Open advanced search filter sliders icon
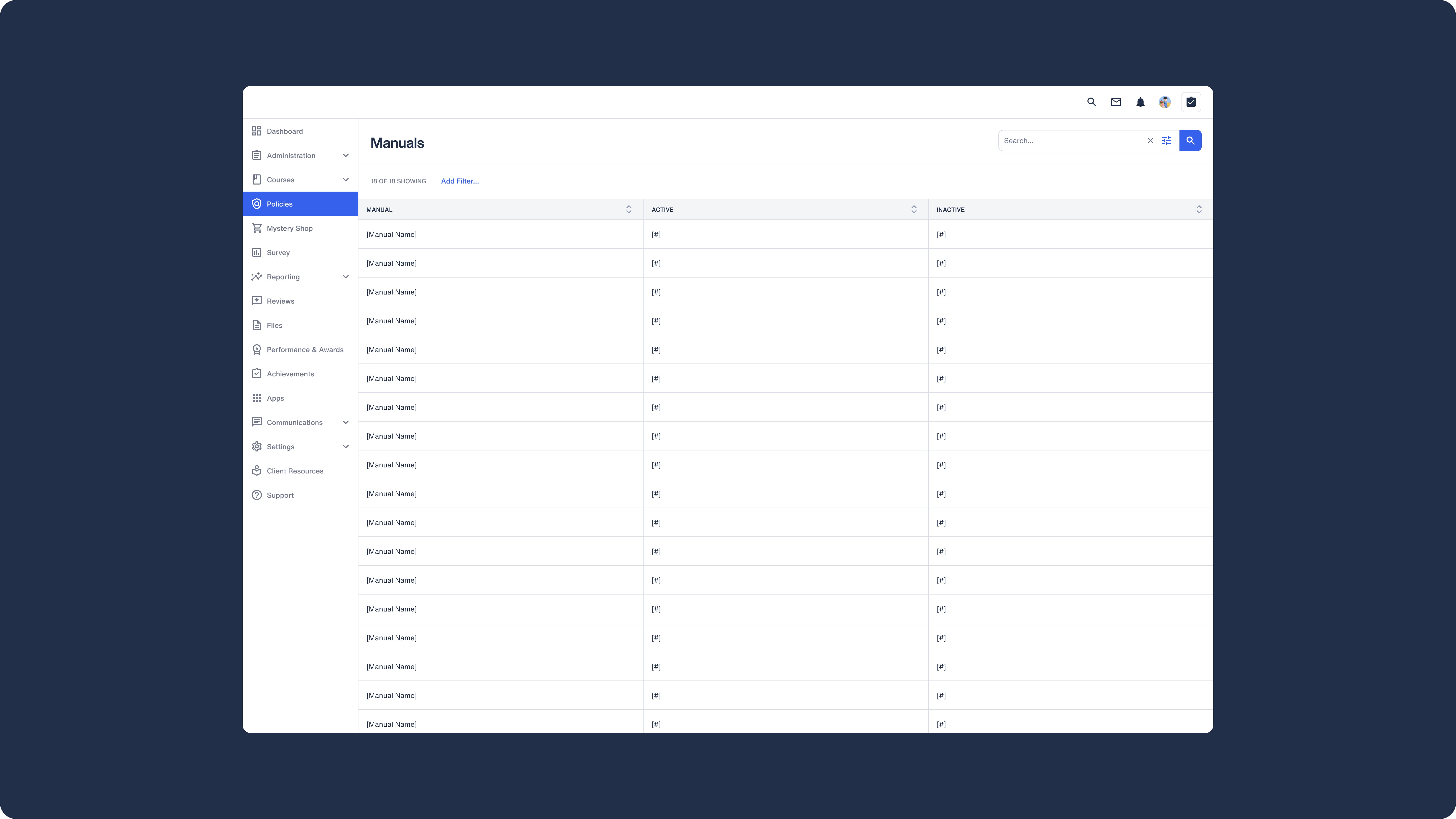1456x819 pixels. 1167,141
